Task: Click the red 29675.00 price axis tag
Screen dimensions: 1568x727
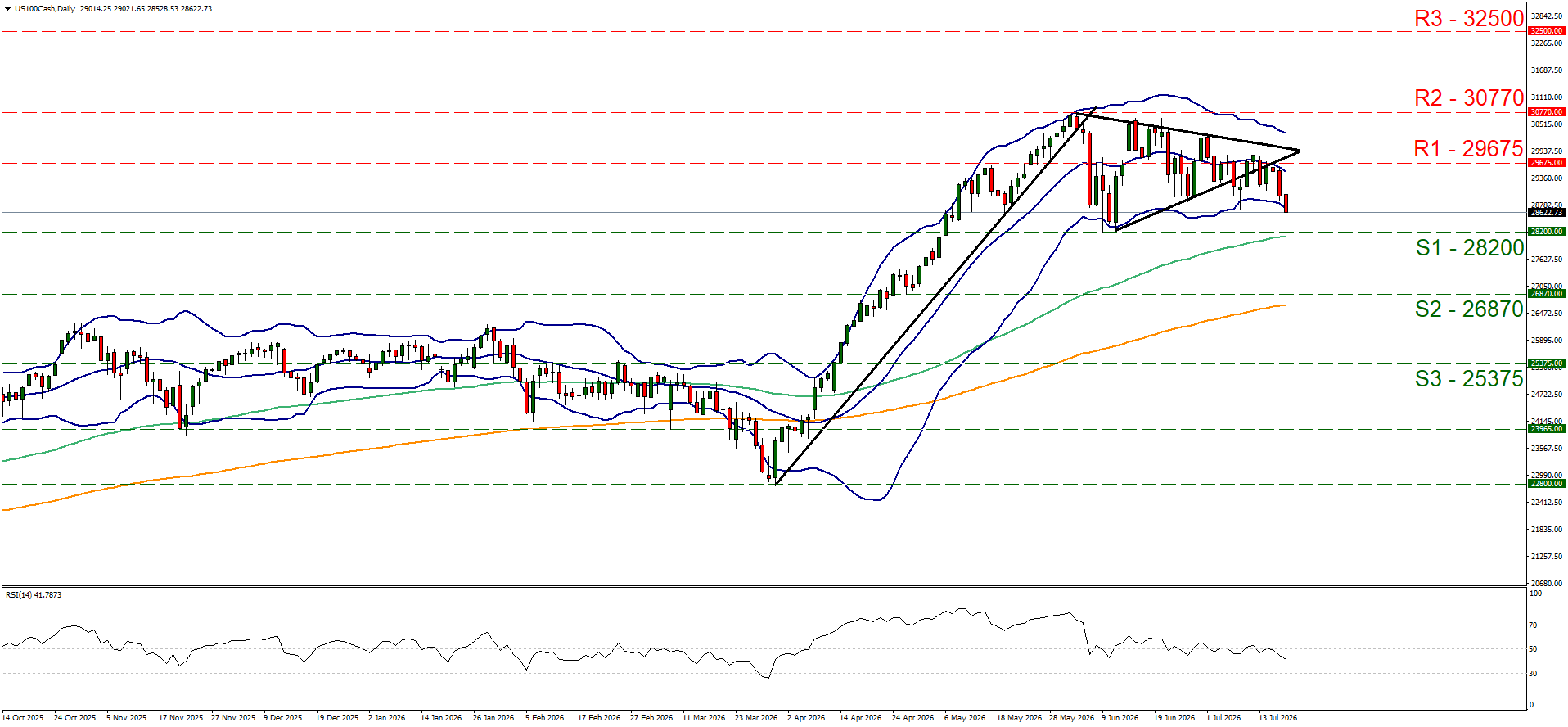Action: (1546, 163)
